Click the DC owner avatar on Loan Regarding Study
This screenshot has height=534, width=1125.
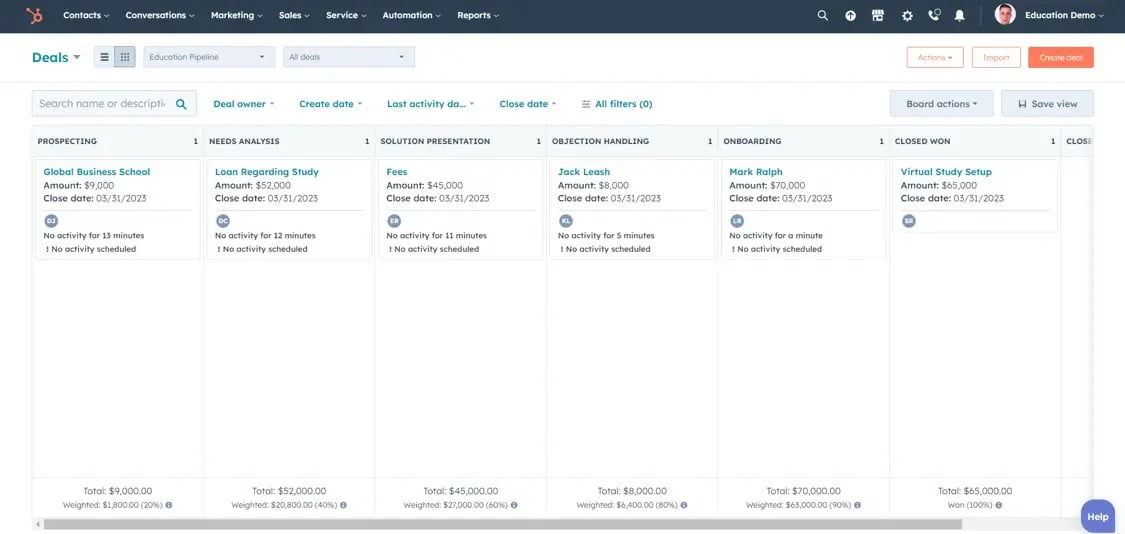pyautogui.click(x=222, y=221)
